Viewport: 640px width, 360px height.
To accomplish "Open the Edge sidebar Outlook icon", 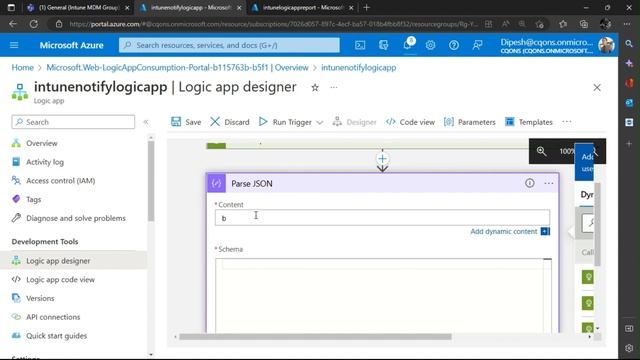I will point(629,102).
